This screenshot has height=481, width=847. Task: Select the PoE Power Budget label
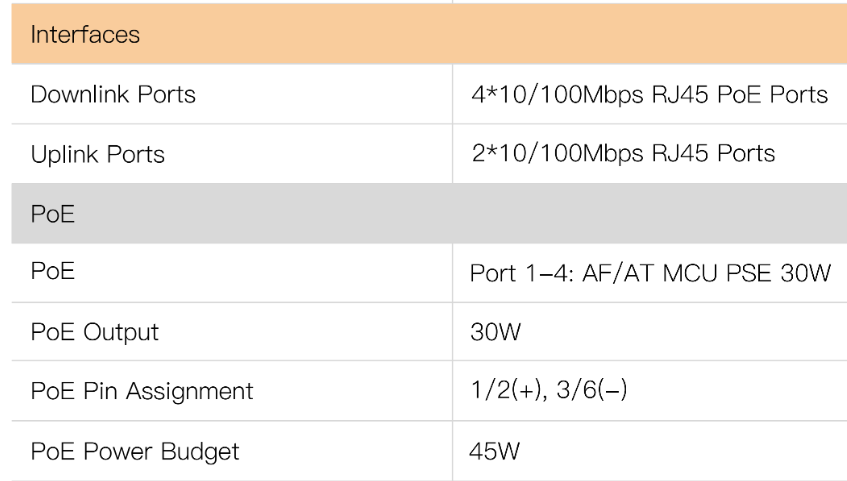135,451
